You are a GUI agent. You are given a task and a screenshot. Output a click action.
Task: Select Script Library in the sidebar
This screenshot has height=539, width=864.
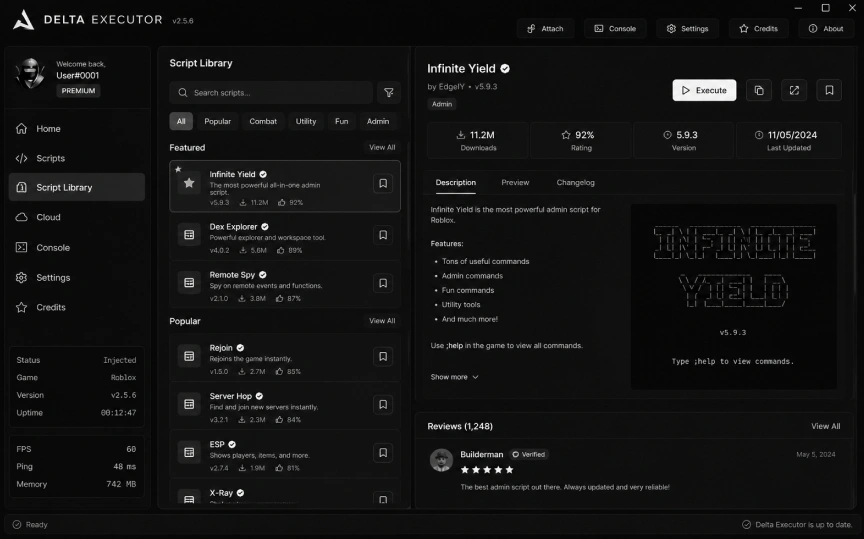[x=77, y=187]
